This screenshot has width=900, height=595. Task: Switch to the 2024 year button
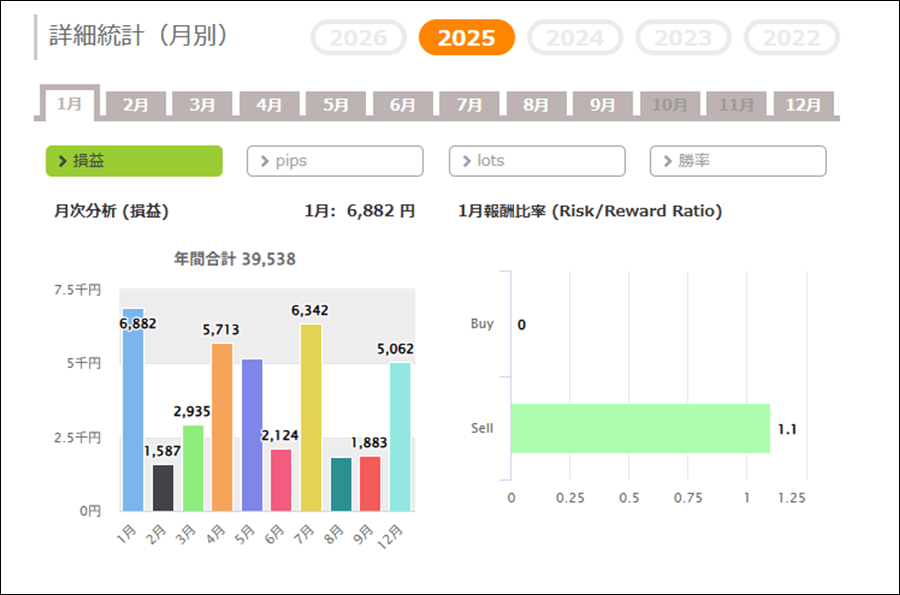coord(575,38)
